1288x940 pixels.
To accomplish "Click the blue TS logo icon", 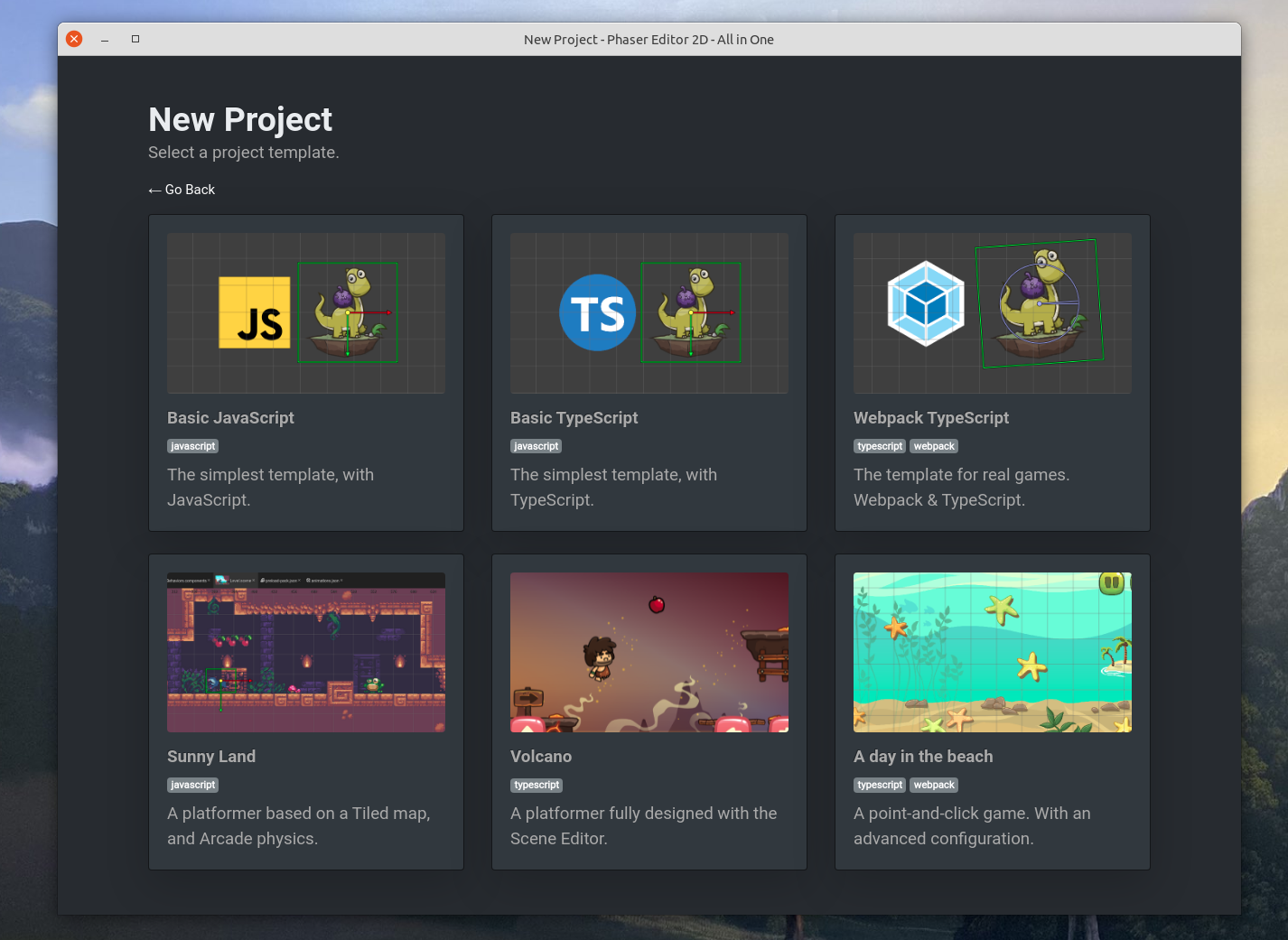I will [x=597, y=312].
